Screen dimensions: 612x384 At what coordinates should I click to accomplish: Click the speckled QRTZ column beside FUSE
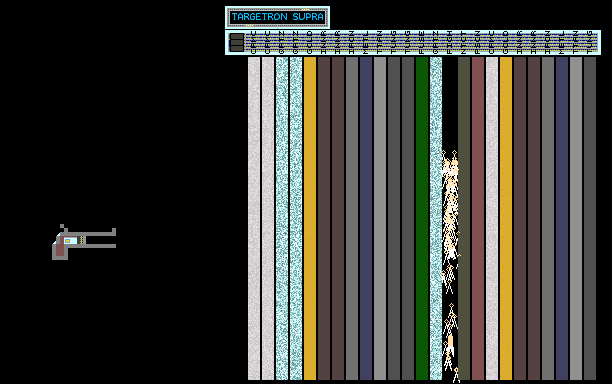click(436, 219)
